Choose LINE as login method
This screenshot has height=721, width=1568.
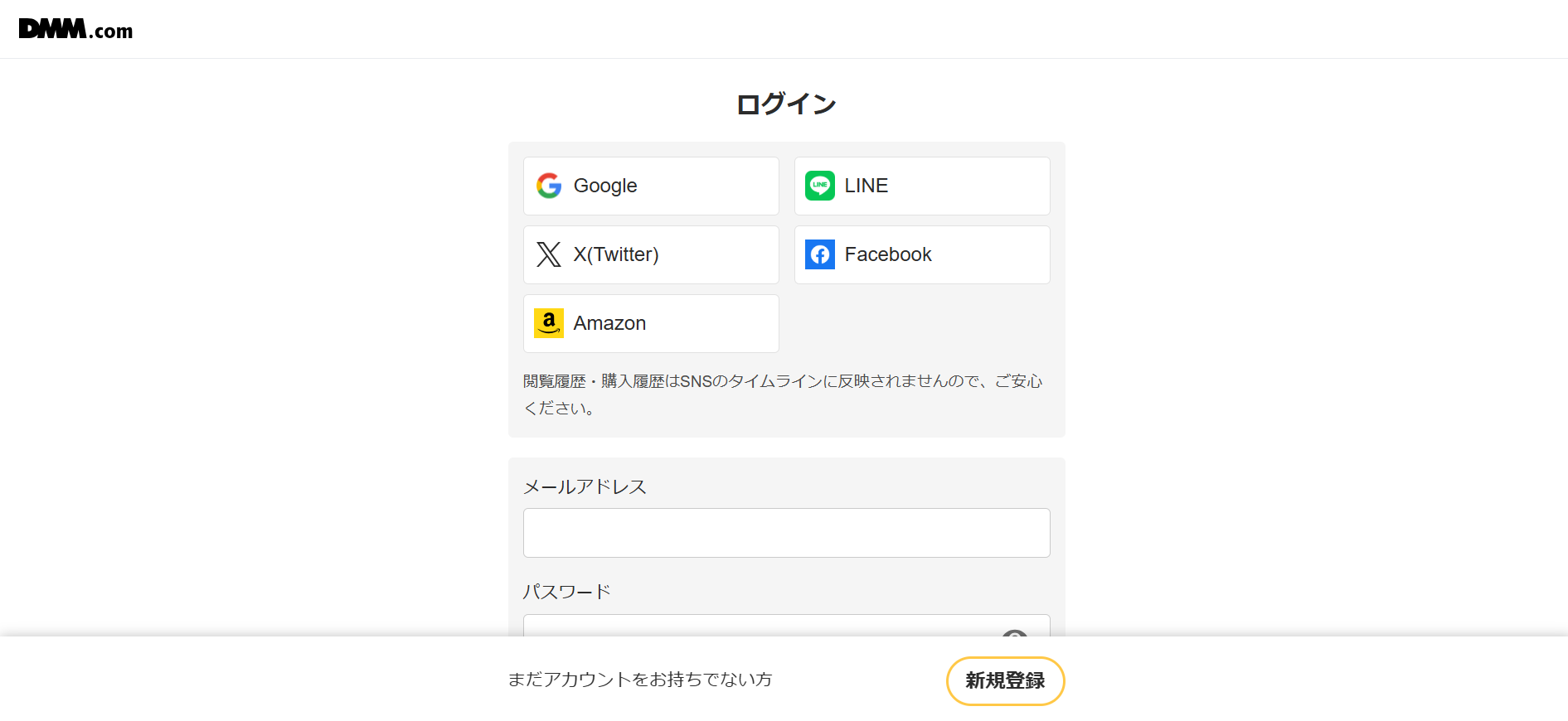click(x=922, y=186)
